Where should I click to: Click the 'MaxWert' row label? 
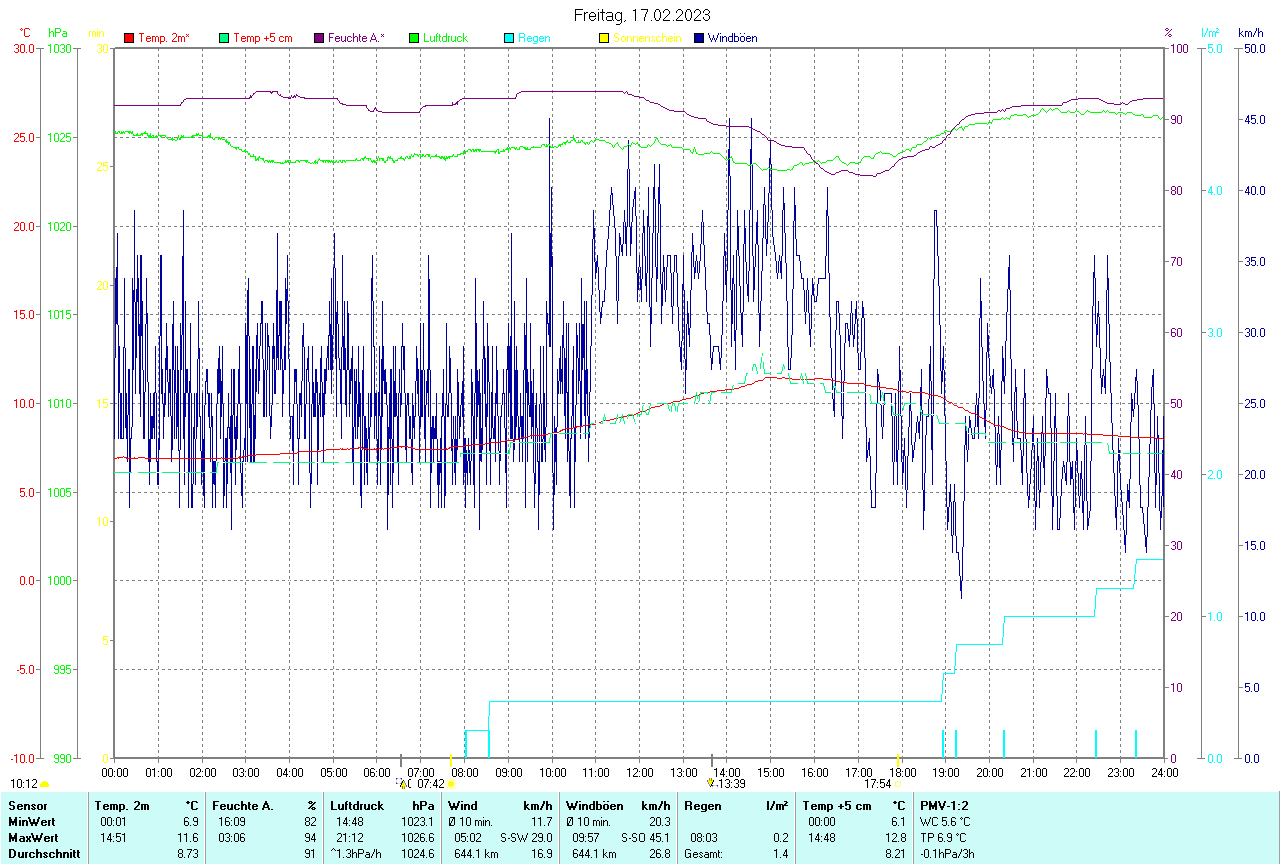33,837
